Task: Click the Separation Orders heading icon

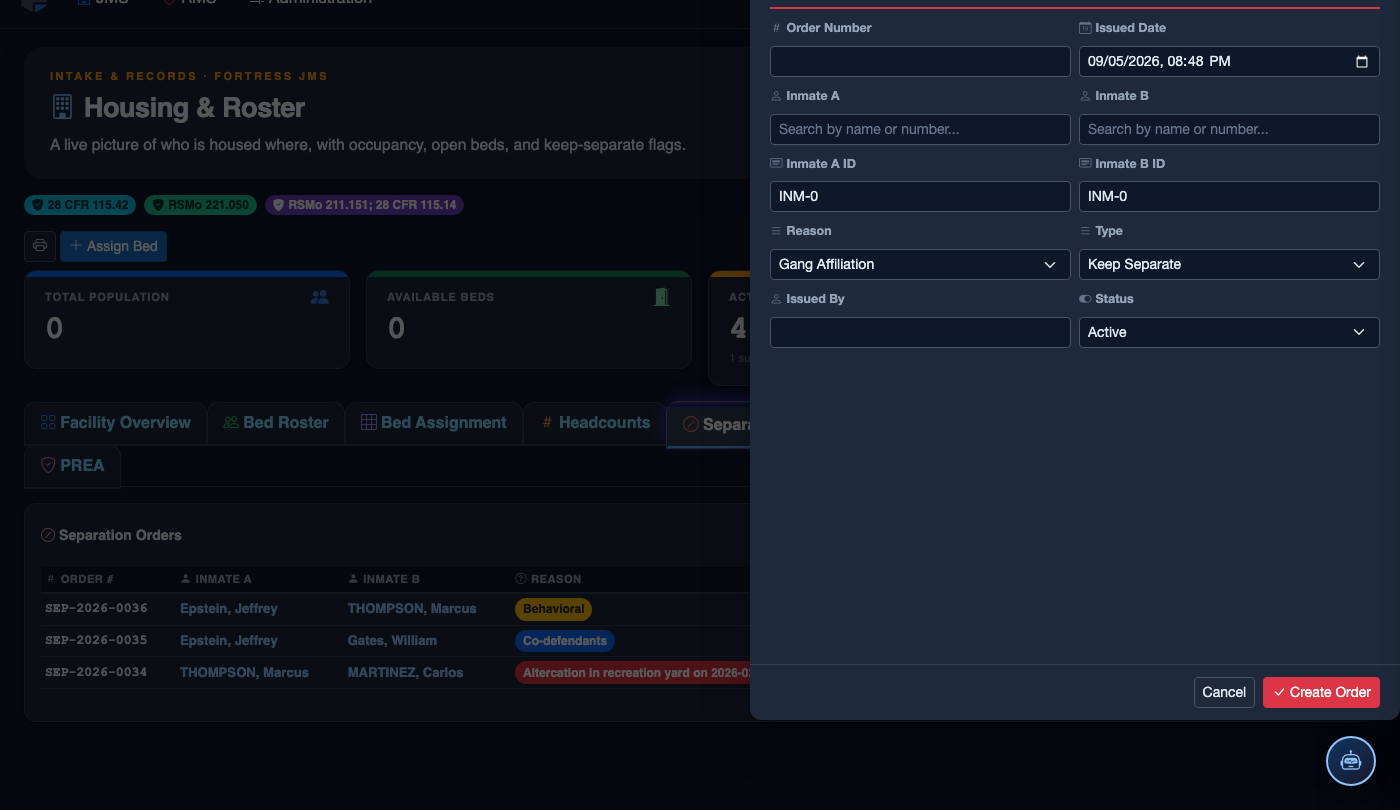Action: (x=47, y=535)
